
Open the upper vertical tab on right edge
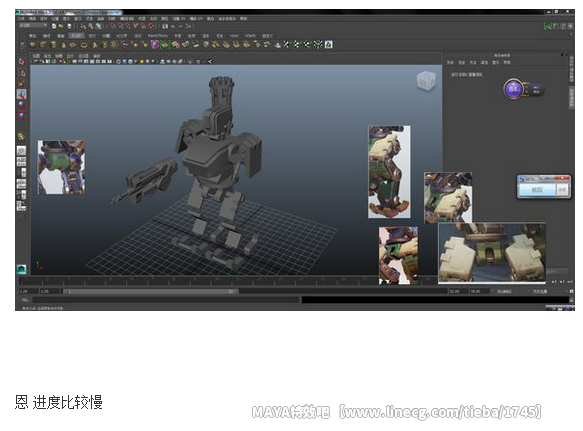571,69
